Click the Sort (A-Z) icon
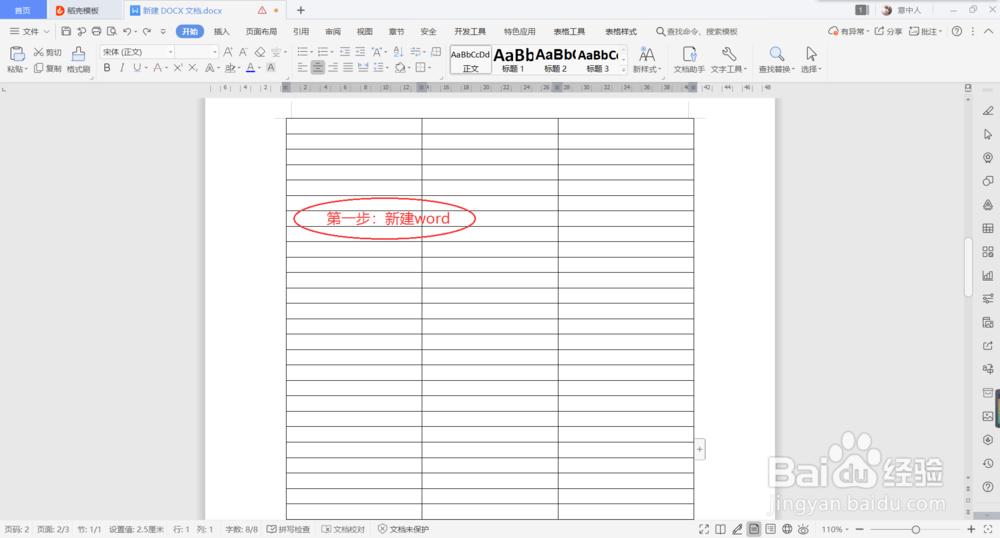This screenshot has width=1000, height=538. [399, 52]
